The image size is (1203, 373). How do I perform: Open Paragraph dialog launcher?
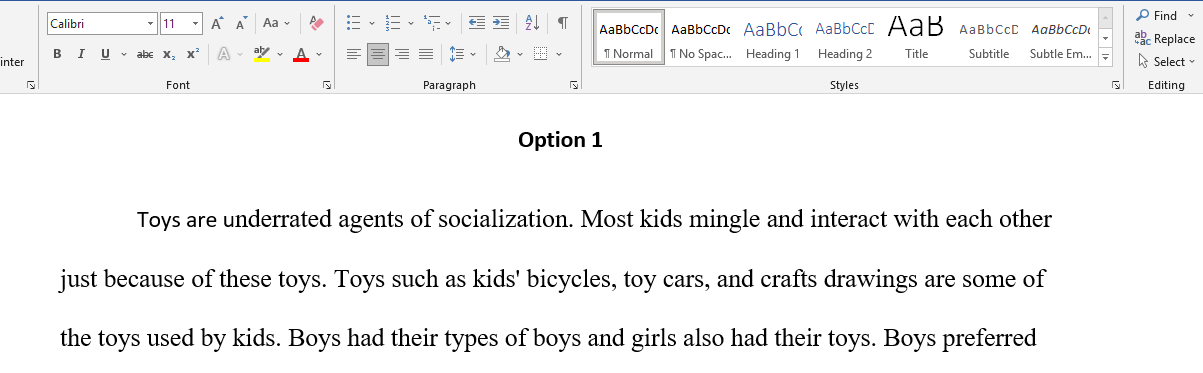click(574, 86)
